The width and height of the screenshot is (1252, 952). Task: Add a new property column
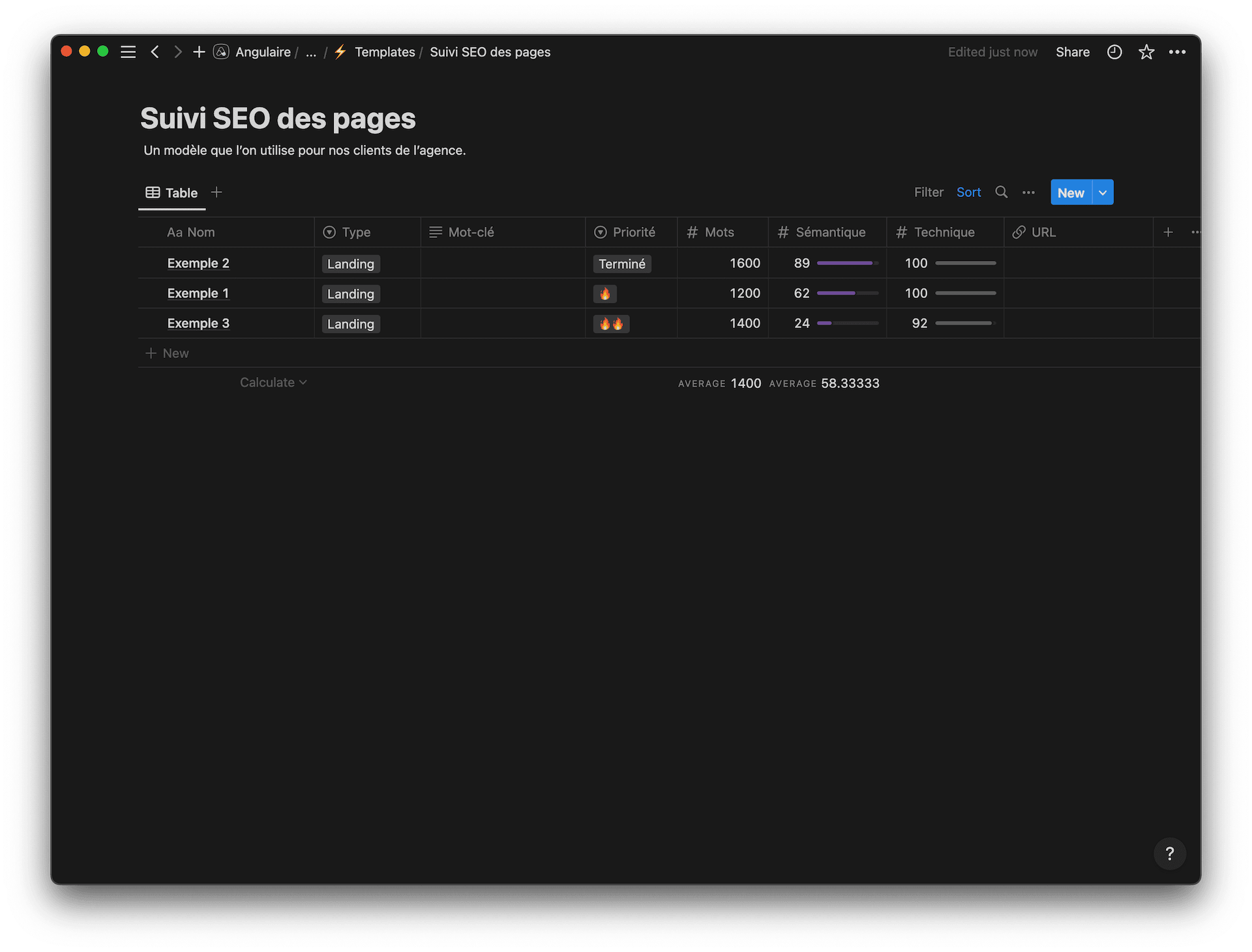click(x=1168, y=232)
